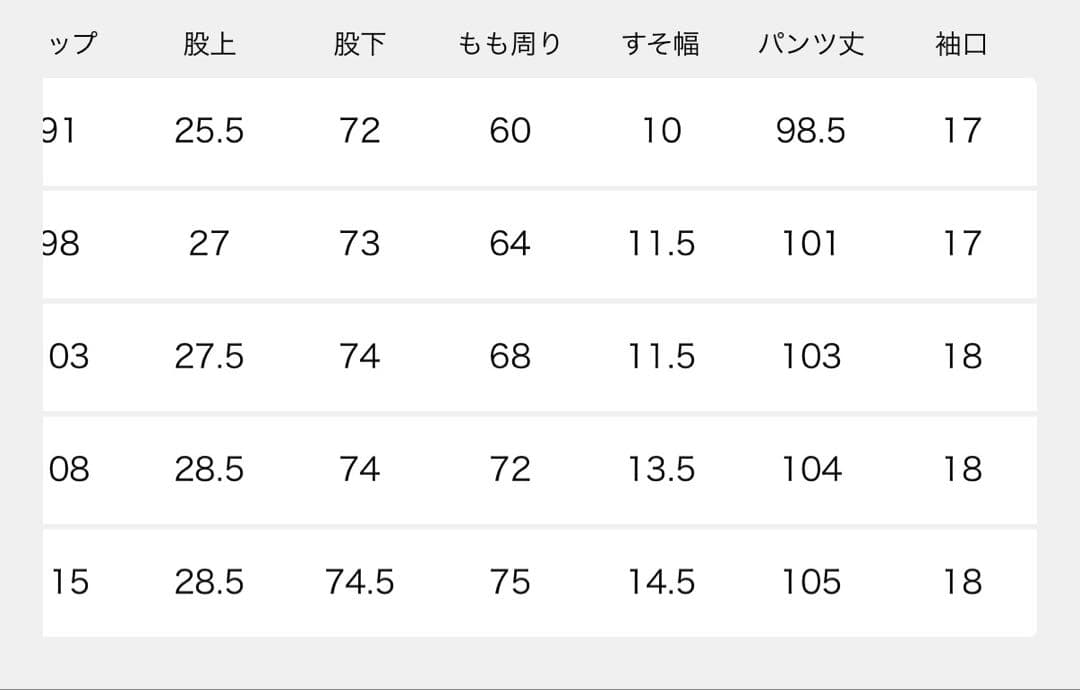
Task: Select the 13.5 すそ幅 value
Action: [x=661, y=470]
